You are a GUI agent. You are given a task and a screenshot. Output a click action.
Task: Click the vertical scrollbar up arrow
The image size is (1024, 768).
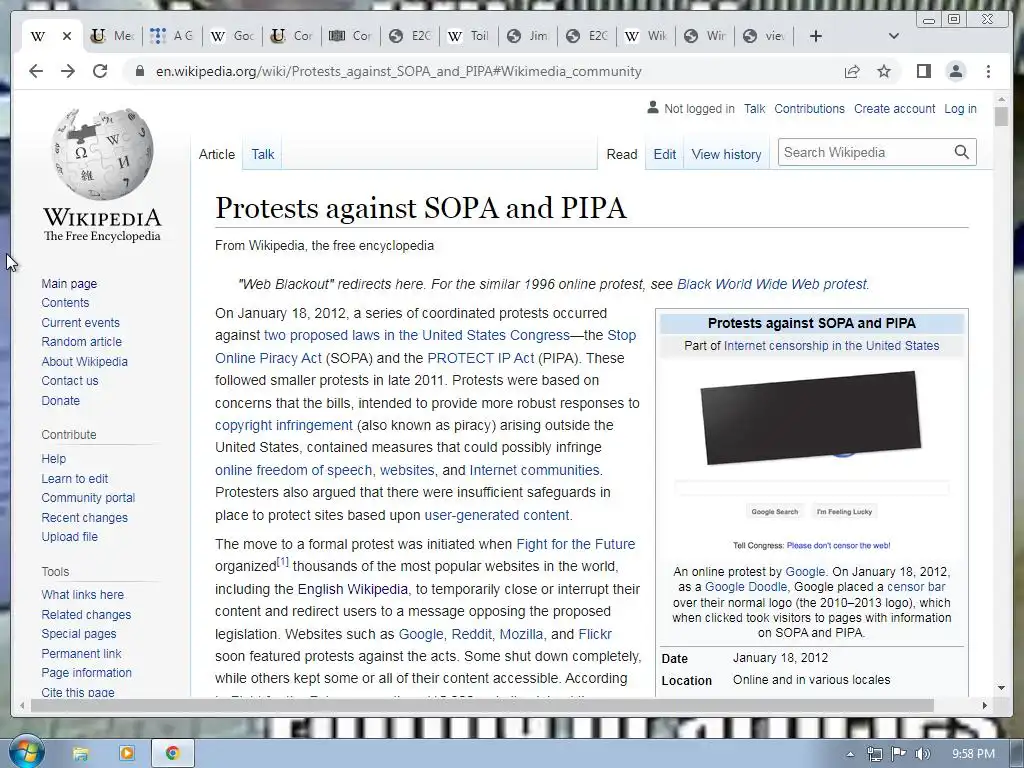click(x=1001, y=100)
